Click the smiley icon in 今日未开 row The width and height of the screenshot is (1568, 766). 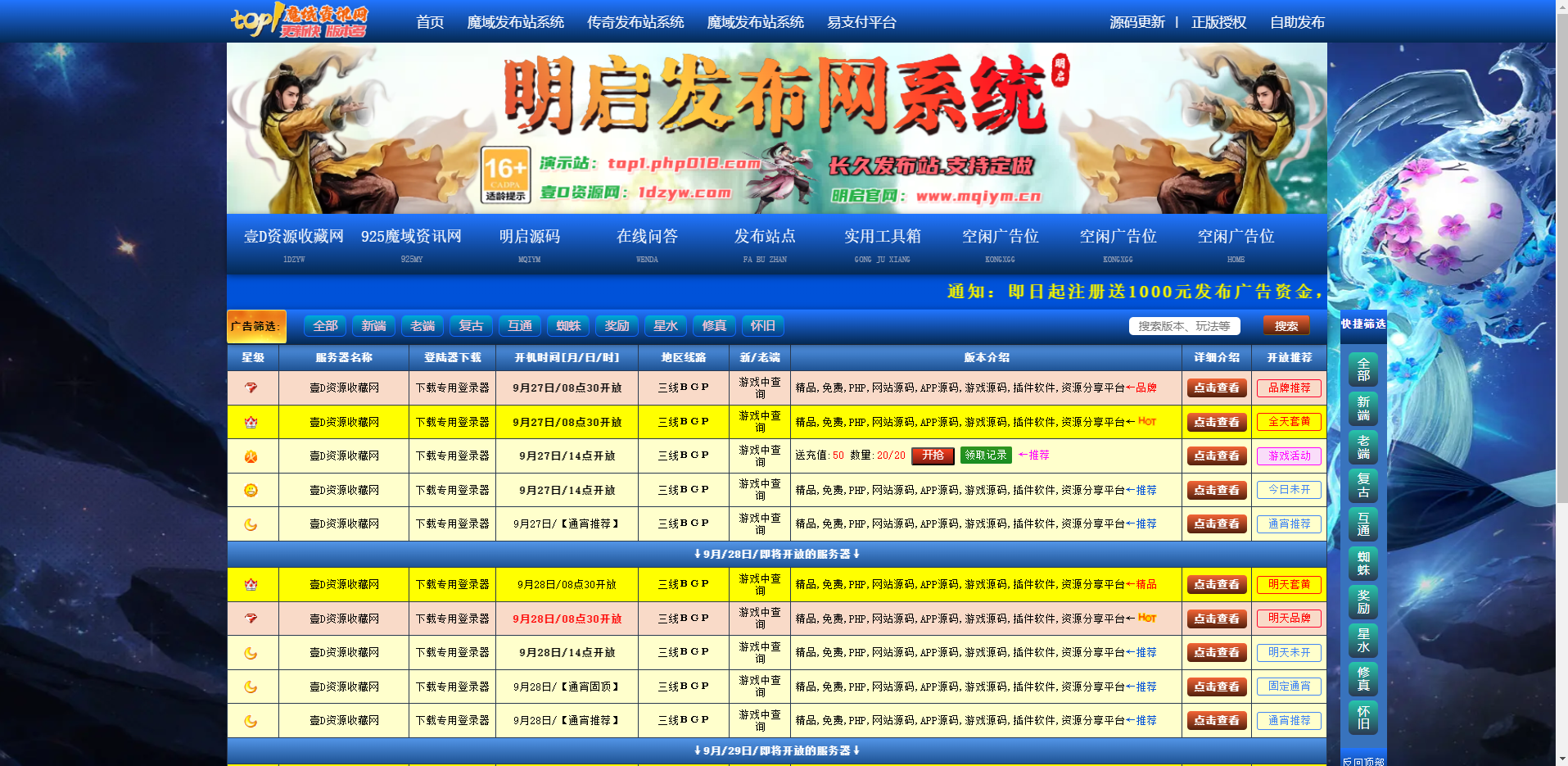(x=251, y=490)
